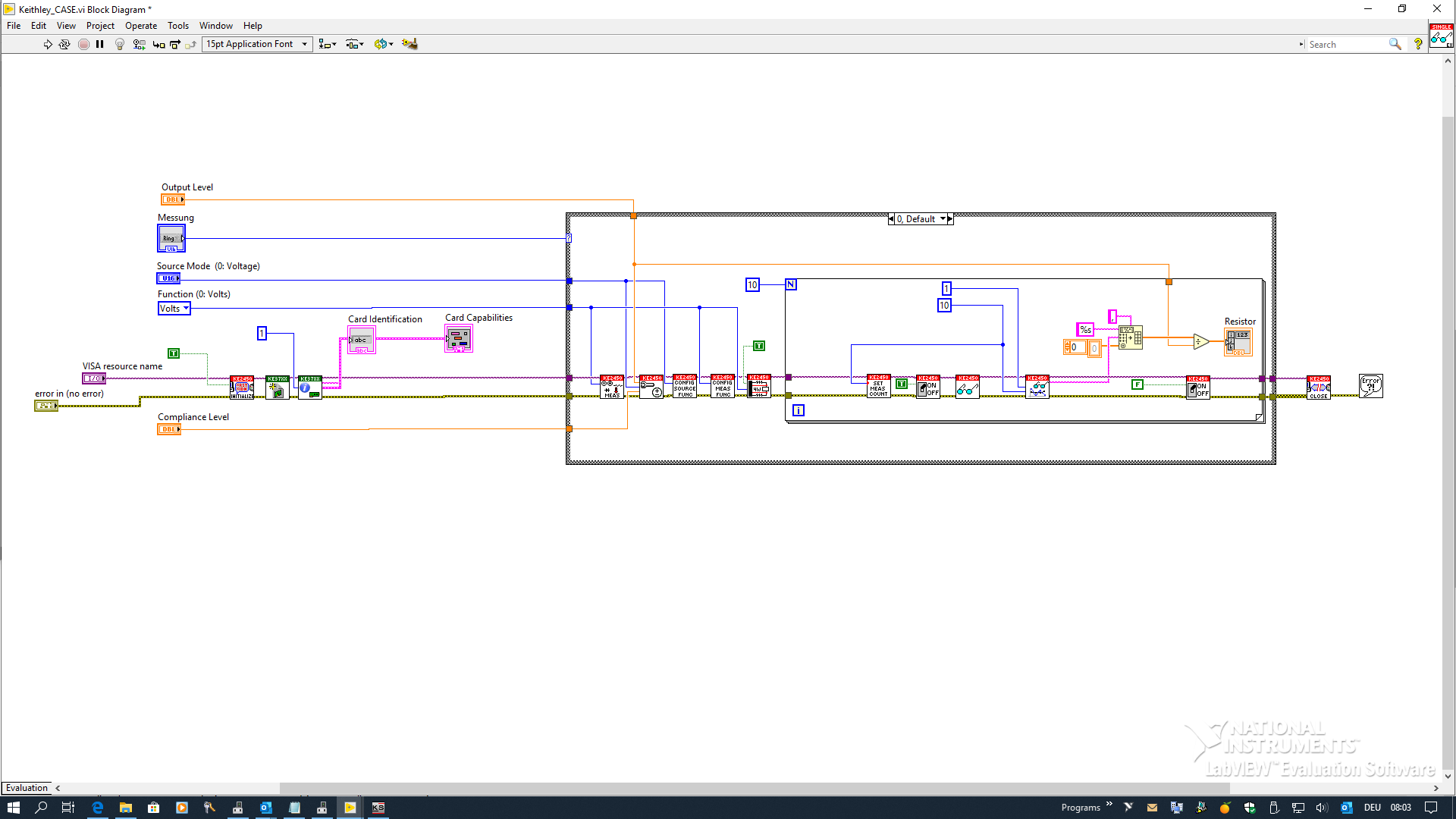The image size is (1456, 819).
Task: Open Align Objects dropdown
Action: (328, 44)
